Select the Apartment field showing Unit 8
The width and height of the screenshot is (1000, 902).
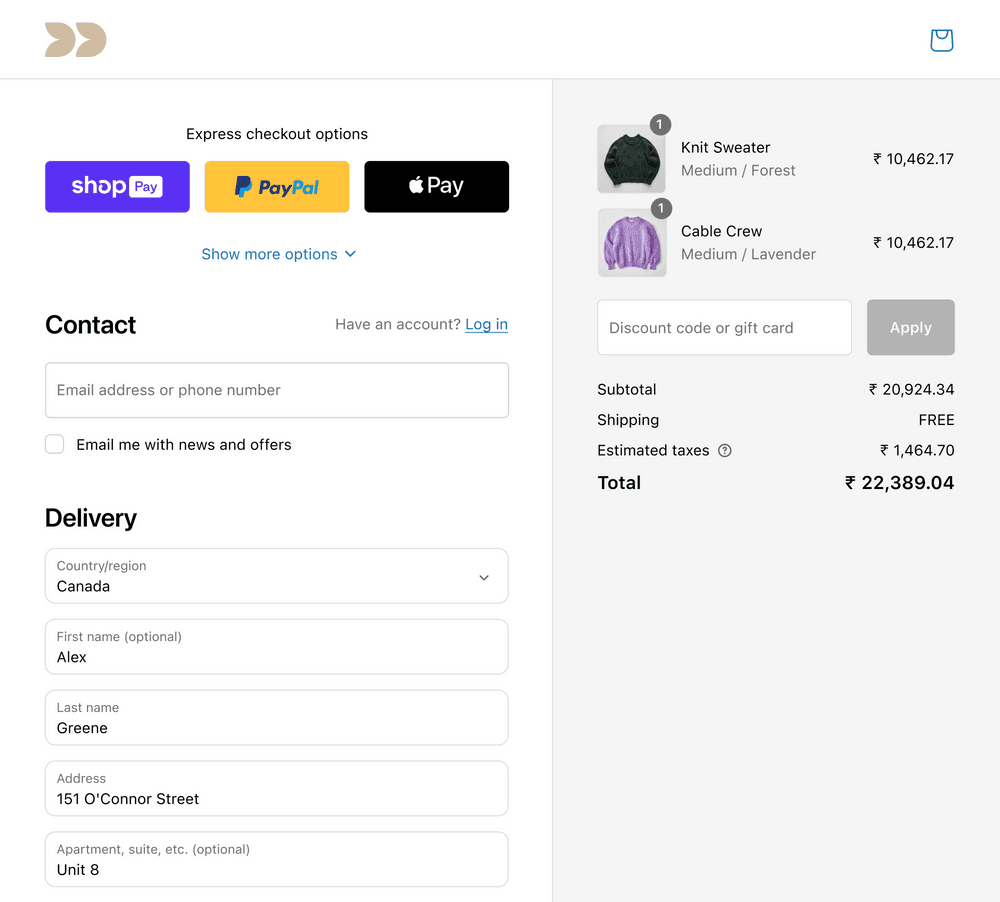[x=277, y=860]
